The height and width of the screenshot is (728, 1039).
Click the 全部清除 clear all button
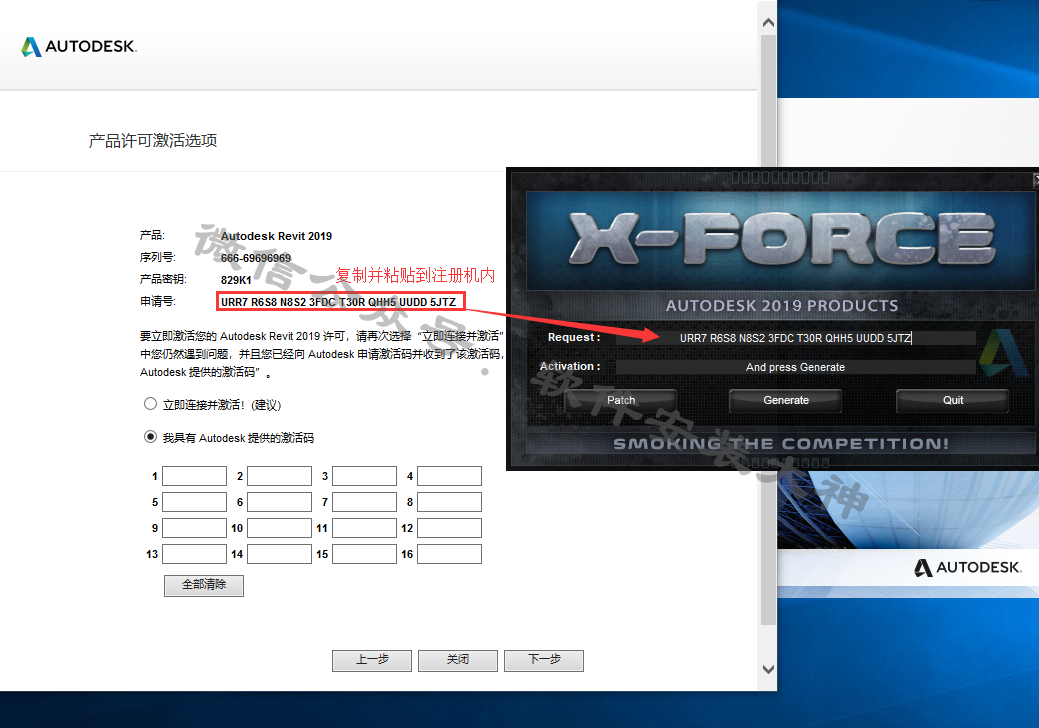(x=204, y=585)
